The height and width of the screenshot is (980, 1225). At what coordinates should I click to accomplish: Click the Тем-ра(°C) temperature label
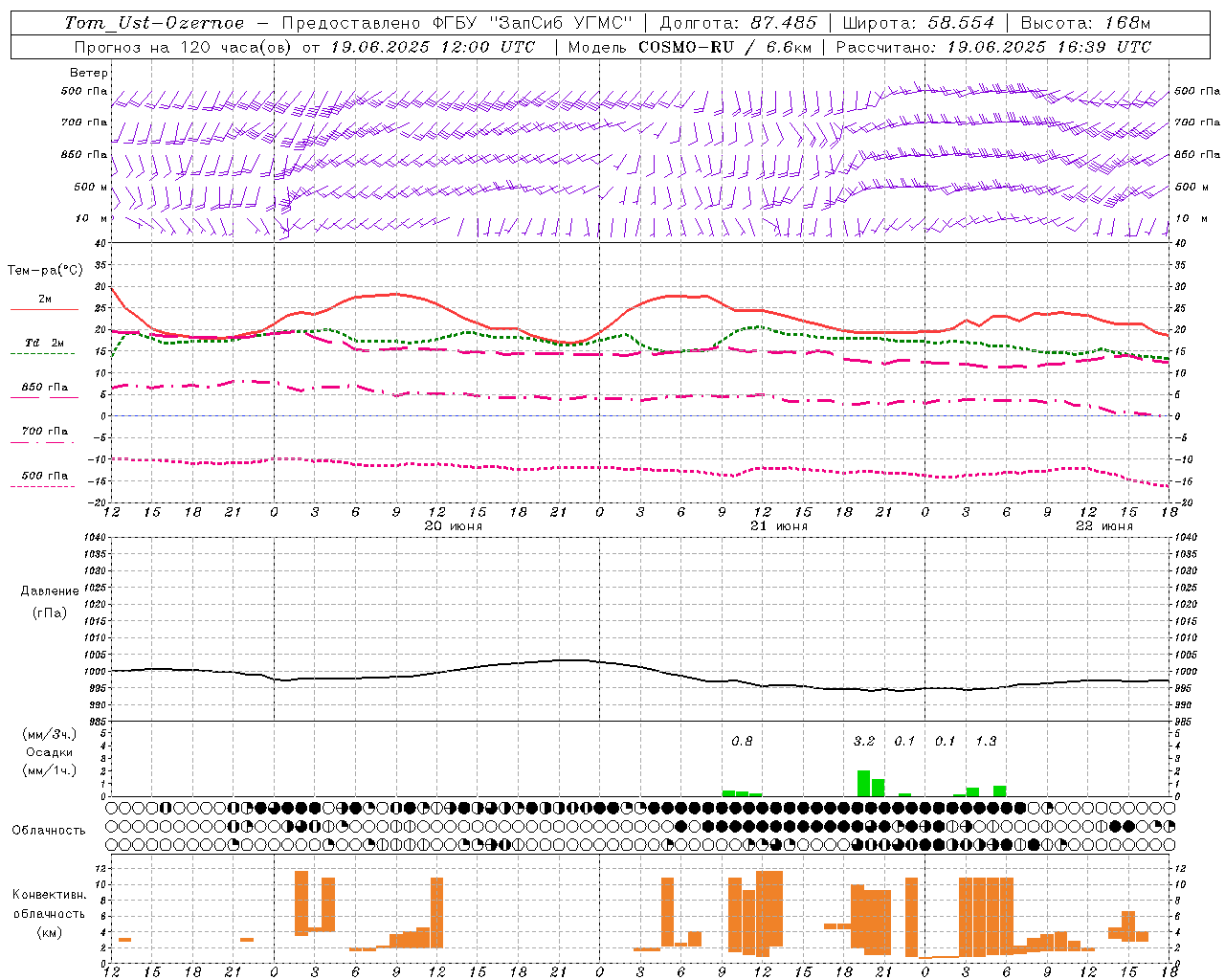(x=45, y=271)
